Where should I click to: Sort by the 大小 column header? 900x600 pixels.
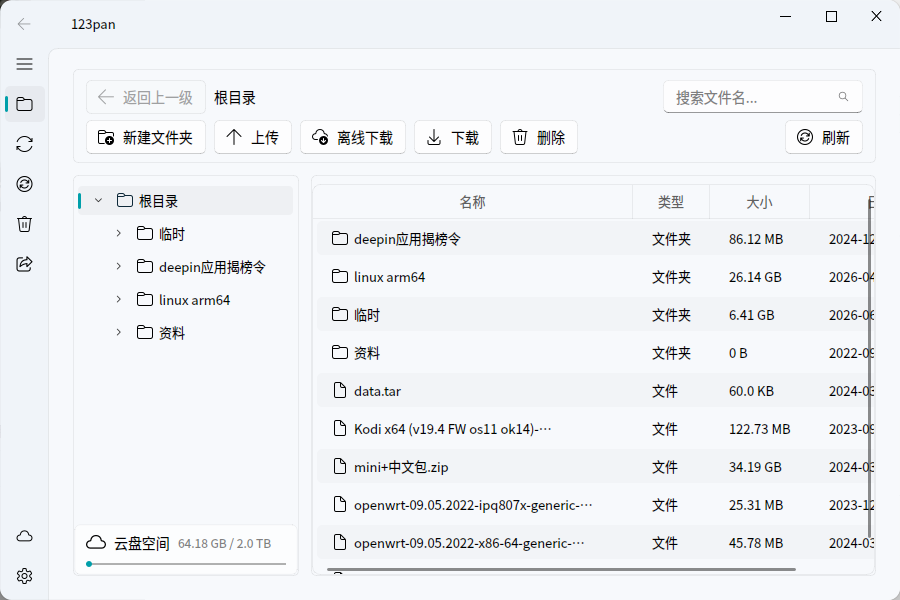pos(759,202)
